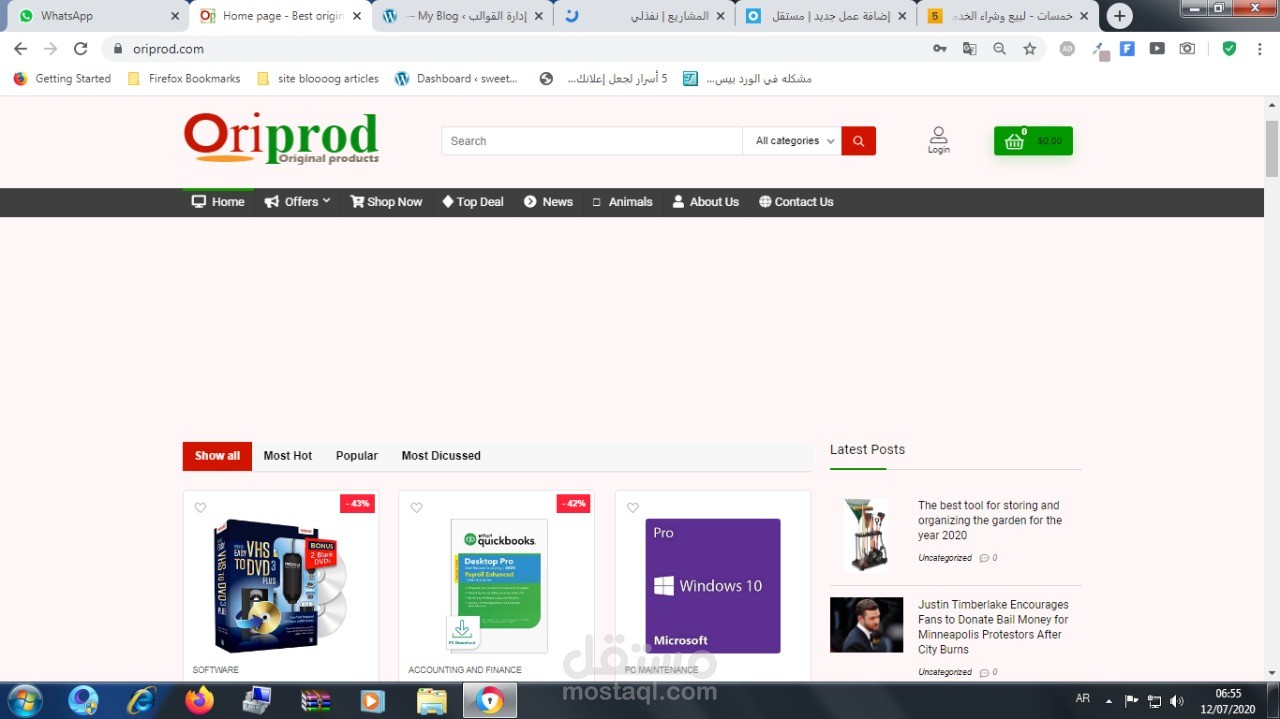Viewport: 1280px width, 719px height.
Task: Open the Dashboard sweet bookmark
Action: (x=456, y=79)
